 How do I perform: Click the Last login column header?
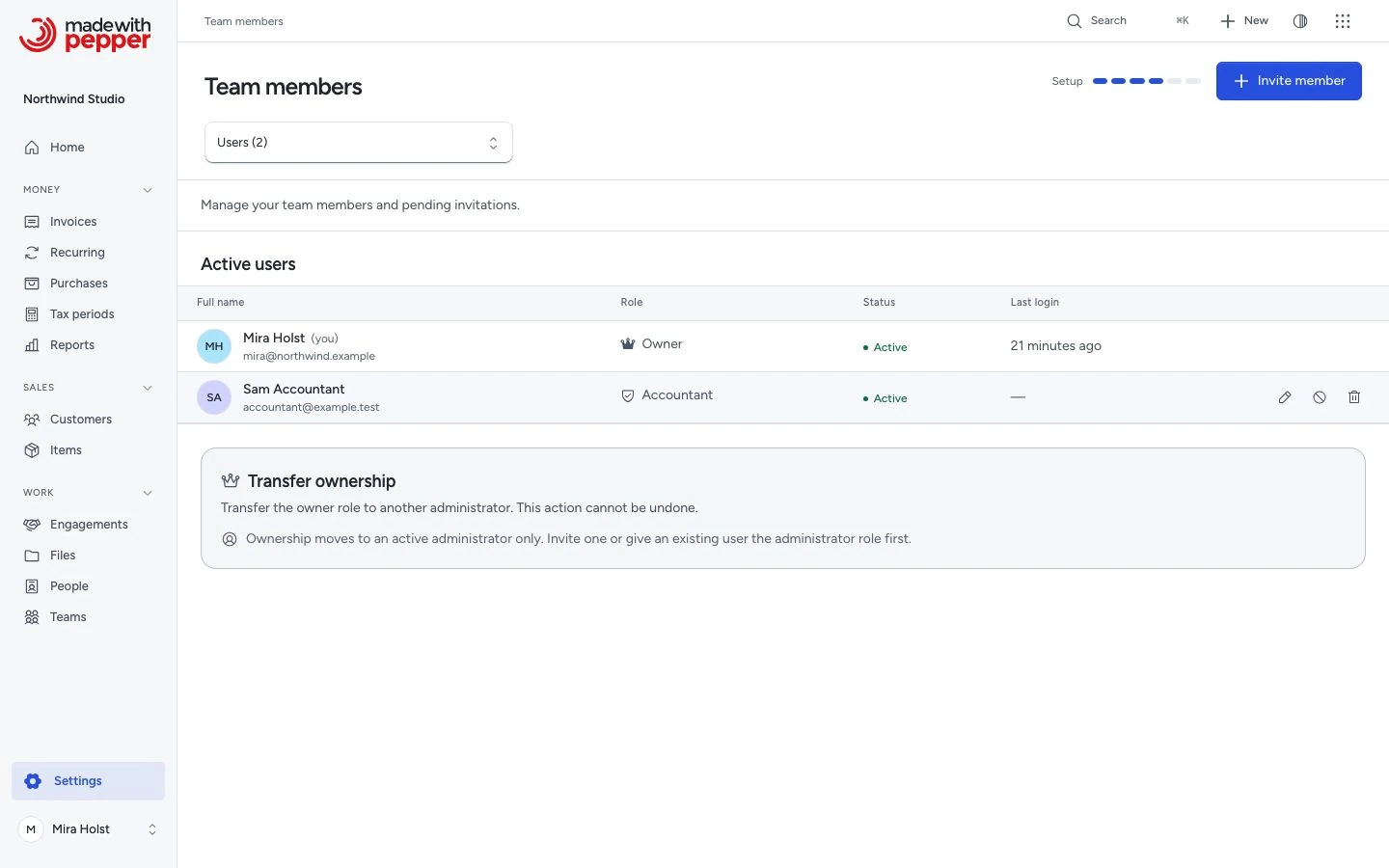[1035, 303]
